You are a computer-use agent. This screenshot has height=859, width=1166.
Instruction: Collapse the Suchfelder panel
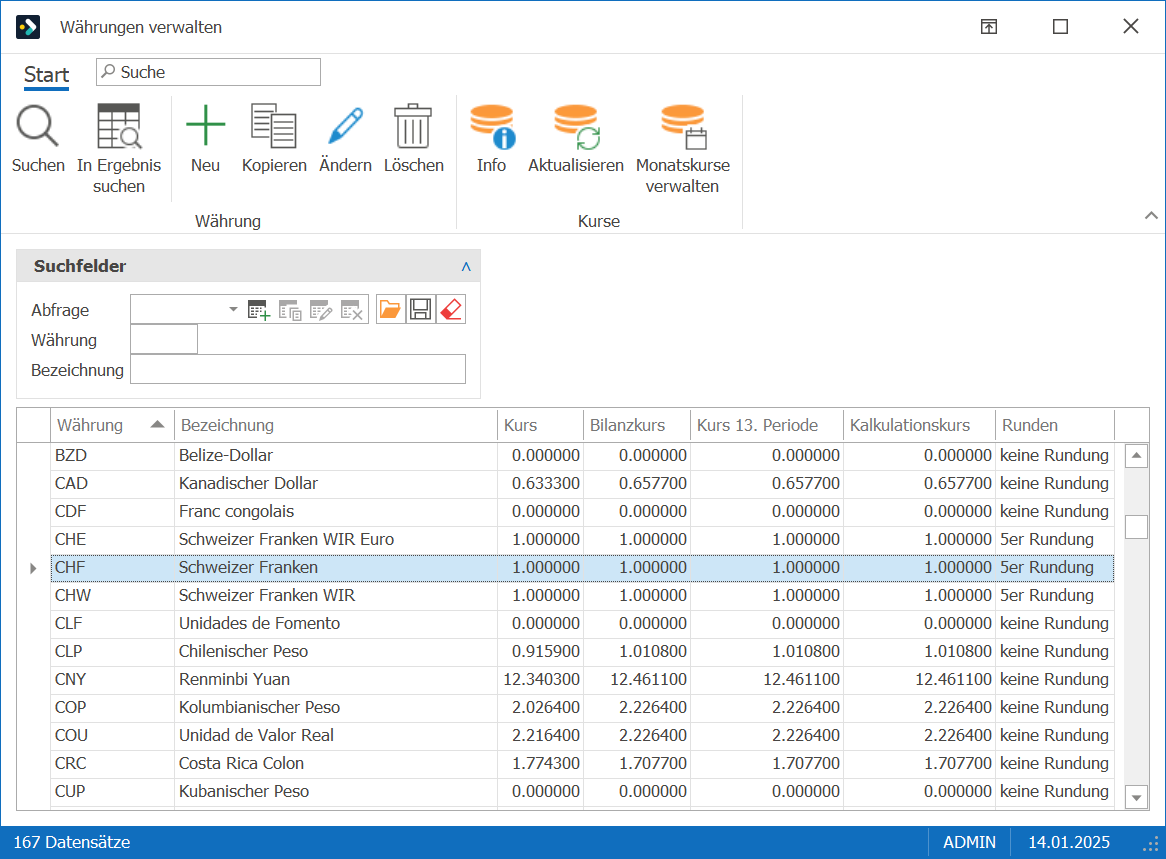(466, 266)
